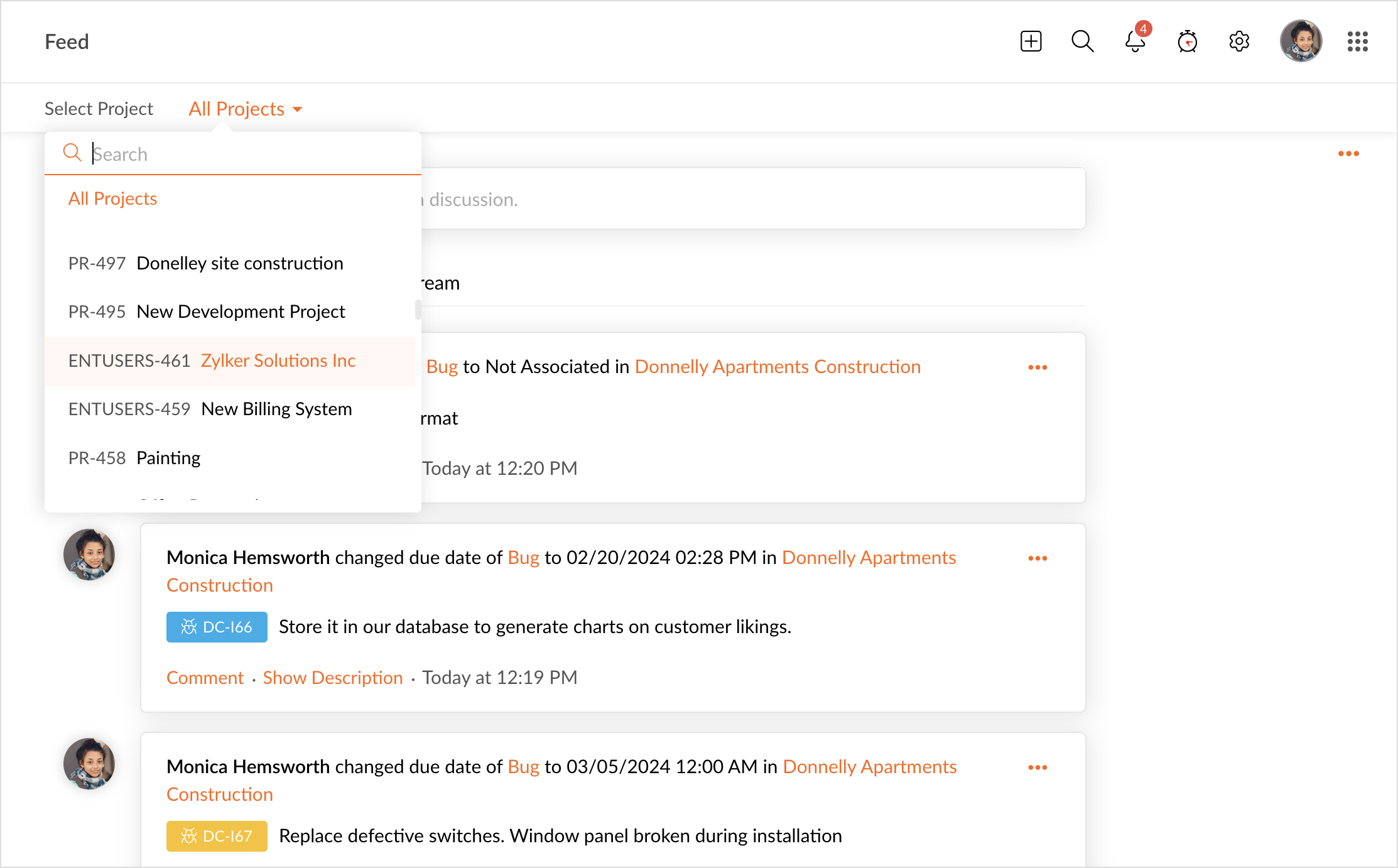Open more options for 03/05/2024 due date post
The width and height of the screenshot is (1398, 868).
(1038, 768)
